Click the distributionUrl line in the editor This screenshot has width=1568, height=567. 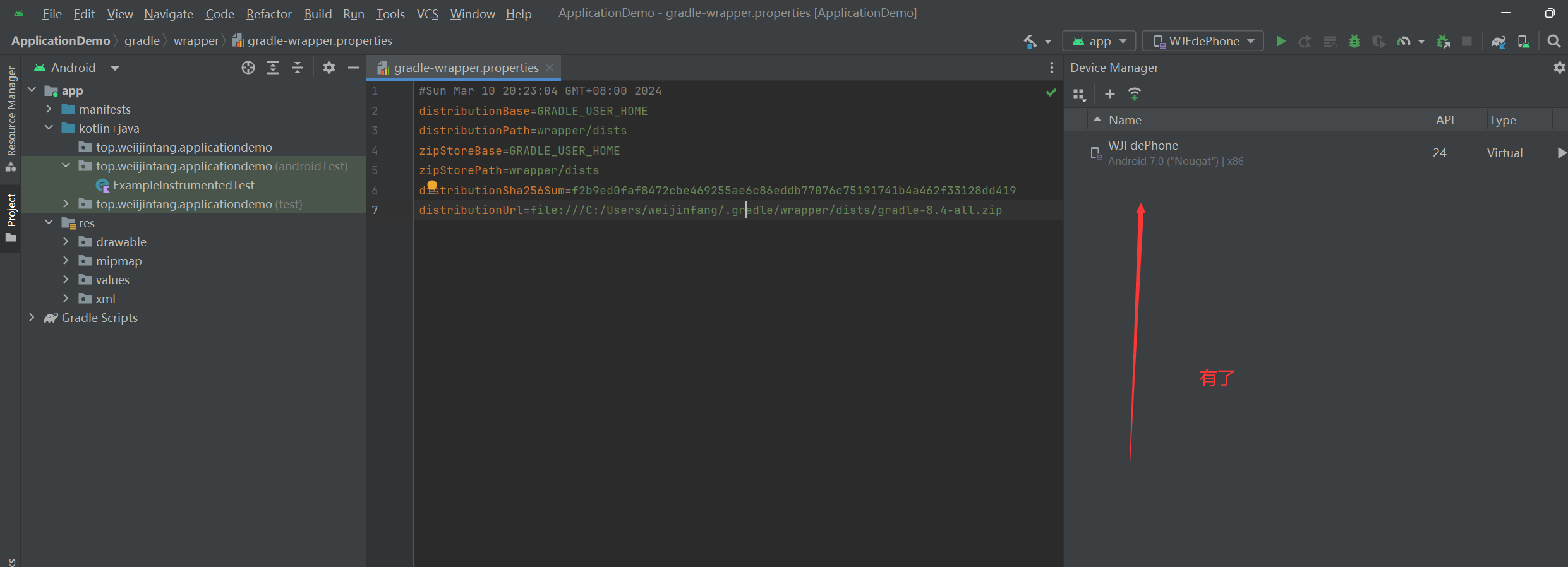[x=710, y=210]
